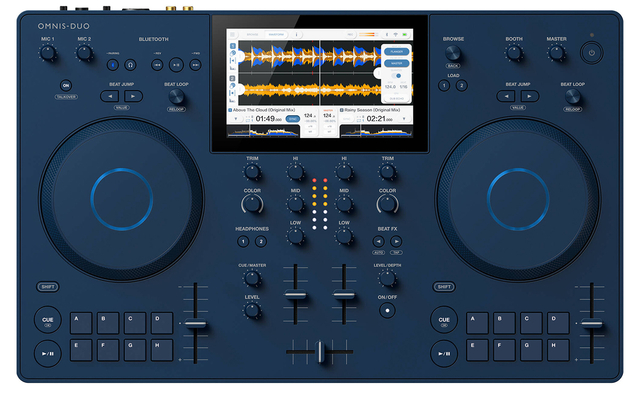Tap the REC button on the touchscreen

coord(350,35)
